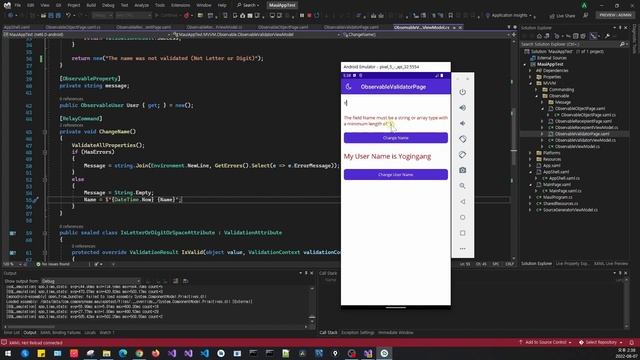Open the ChangeName() member dropdown
Image resolution: width=640 pixels, height=360 pixels.
pyautogui.click(x=426, y=35)
